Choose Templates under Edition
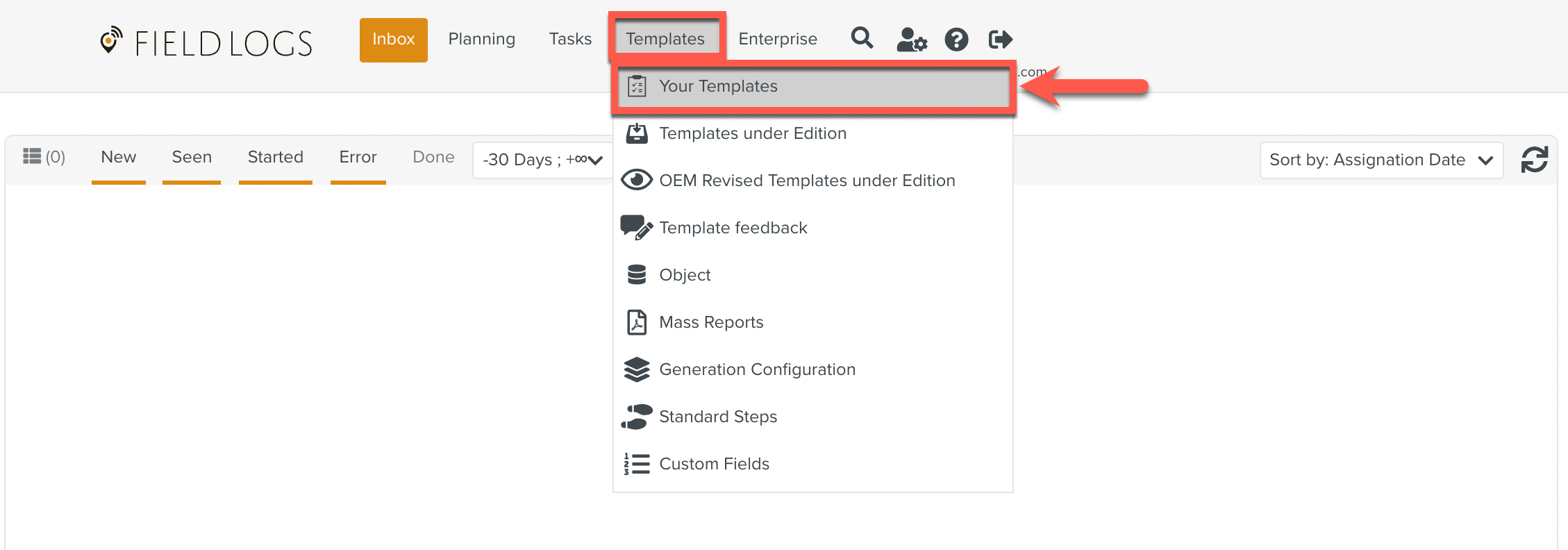This screenshot has height=550, width=1568. click(753, 133)
